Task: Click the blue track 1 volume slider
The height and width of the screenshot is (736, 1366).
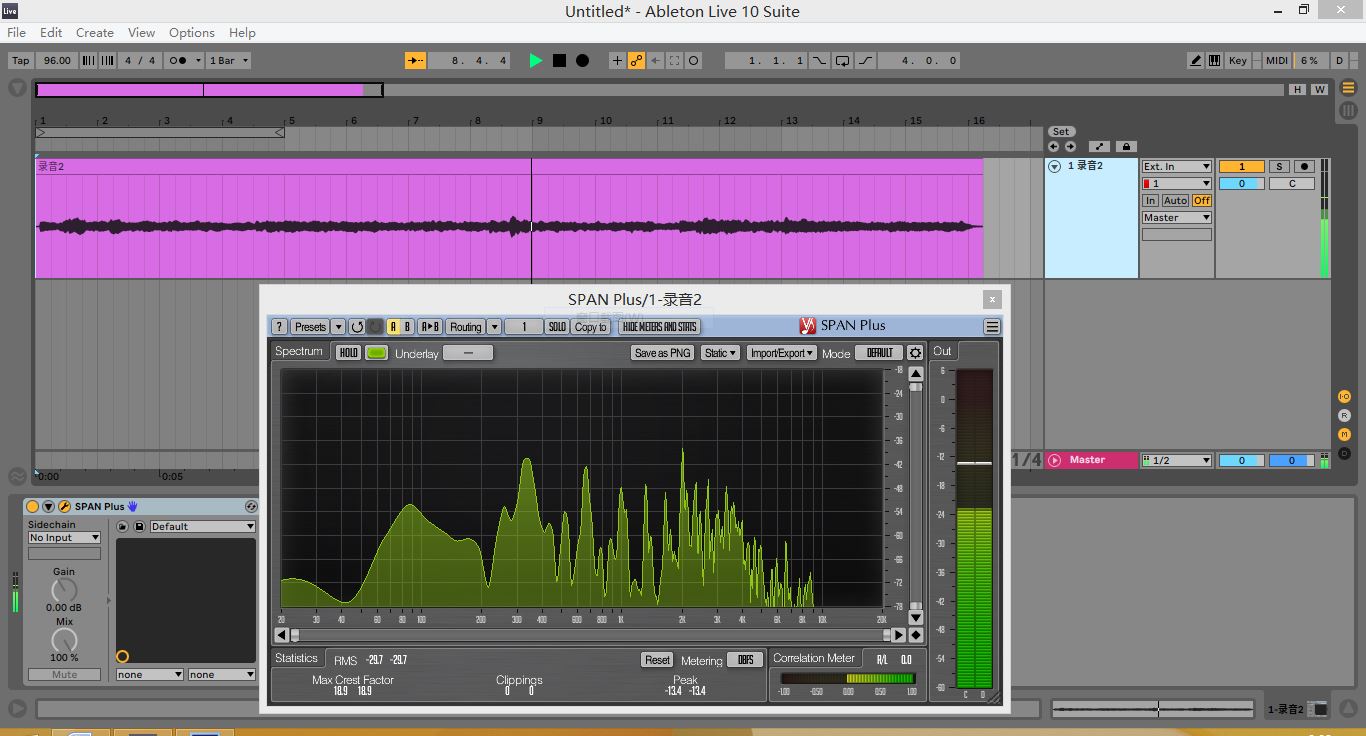Action: point(1241,184)
